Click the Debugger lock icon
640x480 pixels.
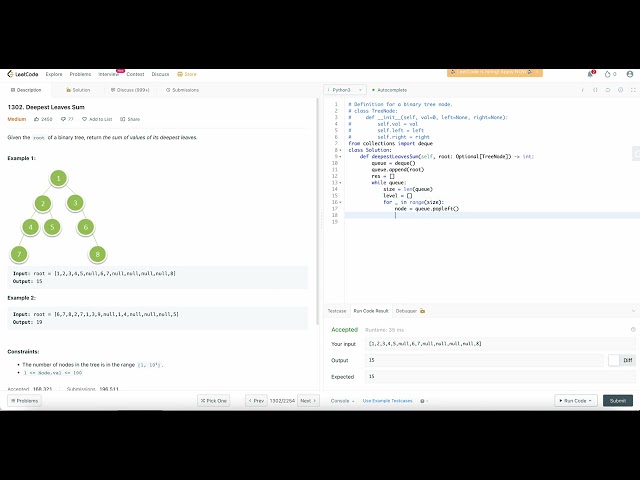[x=422, y=311]
